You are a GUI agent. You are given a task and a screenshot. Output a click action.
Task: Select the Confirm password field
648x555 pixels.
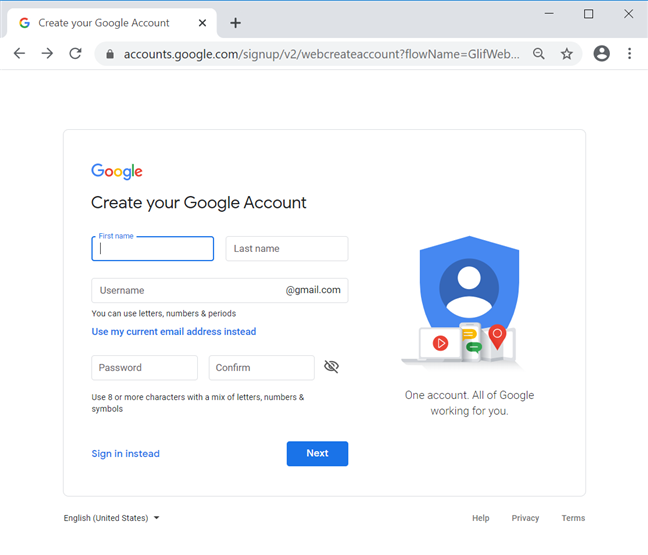(x=261, y=368)
